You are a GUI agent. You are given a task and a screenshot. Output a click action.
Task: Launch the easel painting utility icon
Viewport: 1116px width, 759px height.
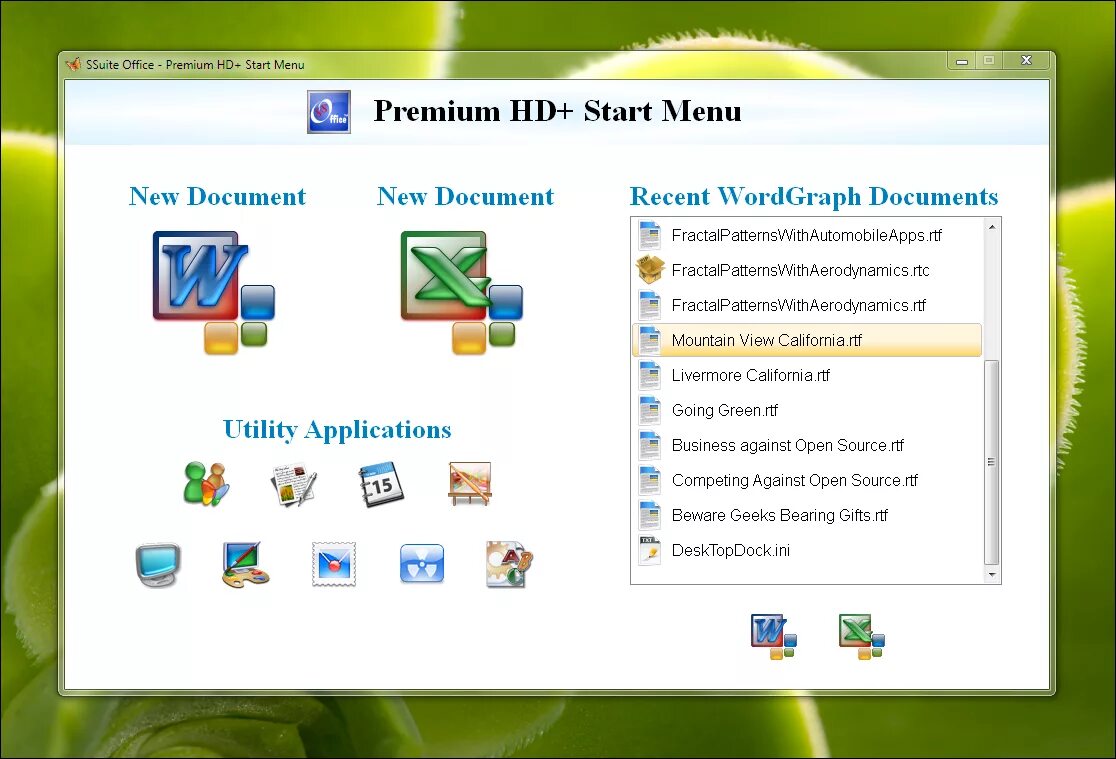click(469, 483)
